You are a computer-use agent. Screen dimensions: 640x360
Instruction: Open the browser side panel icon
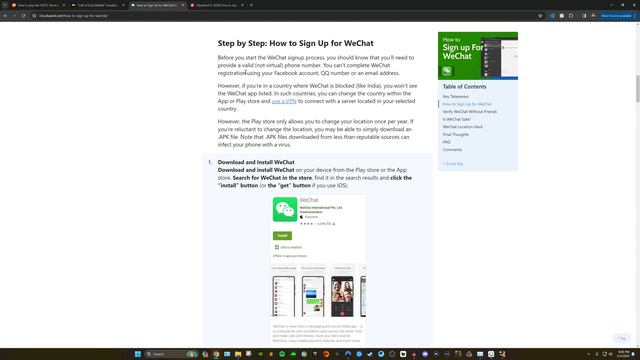[584, 16]
